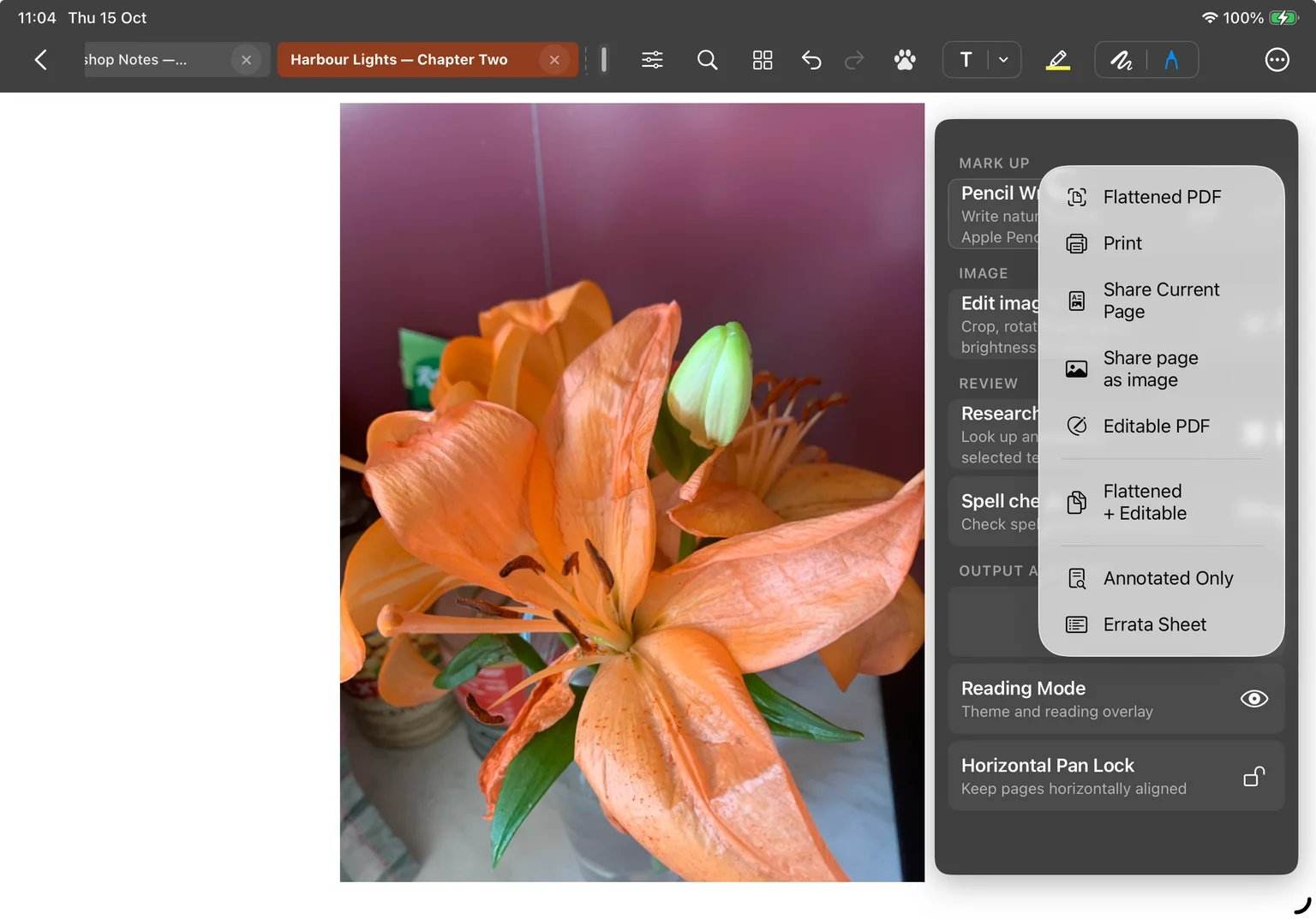This screenshot has height=919, width=1316.
Task: Close the shop Notes tab
Action: pyautogui.click(x=246, y=60)
